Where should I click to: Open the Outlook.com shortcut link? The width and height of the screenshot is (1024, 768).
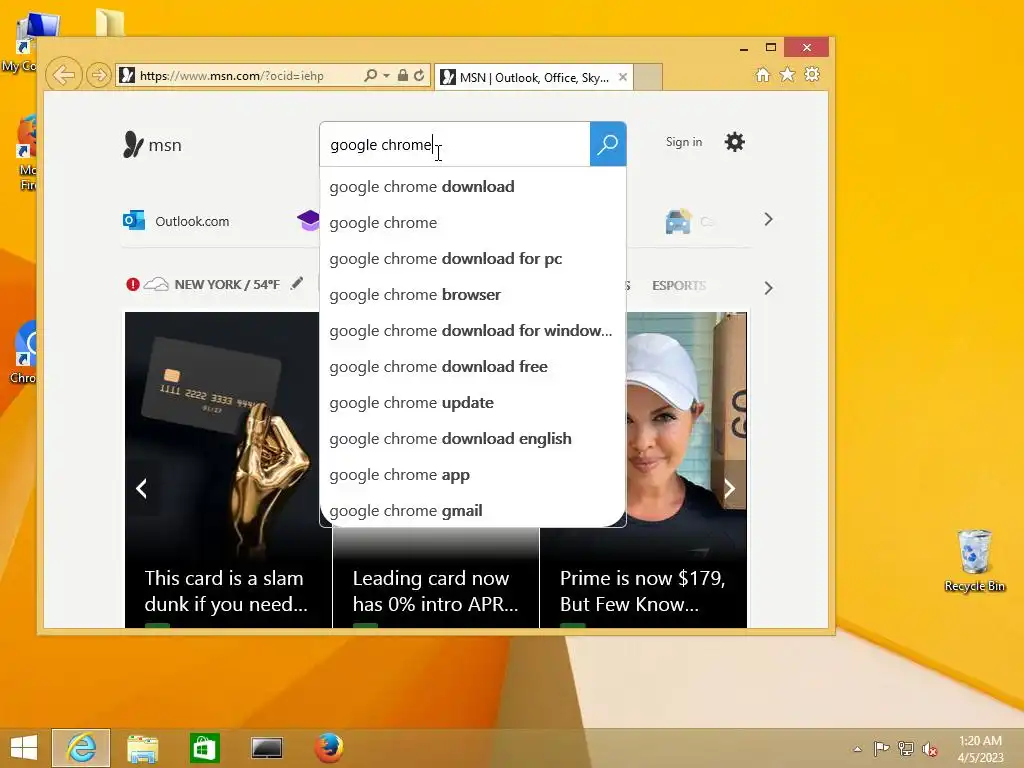[176, 221]
